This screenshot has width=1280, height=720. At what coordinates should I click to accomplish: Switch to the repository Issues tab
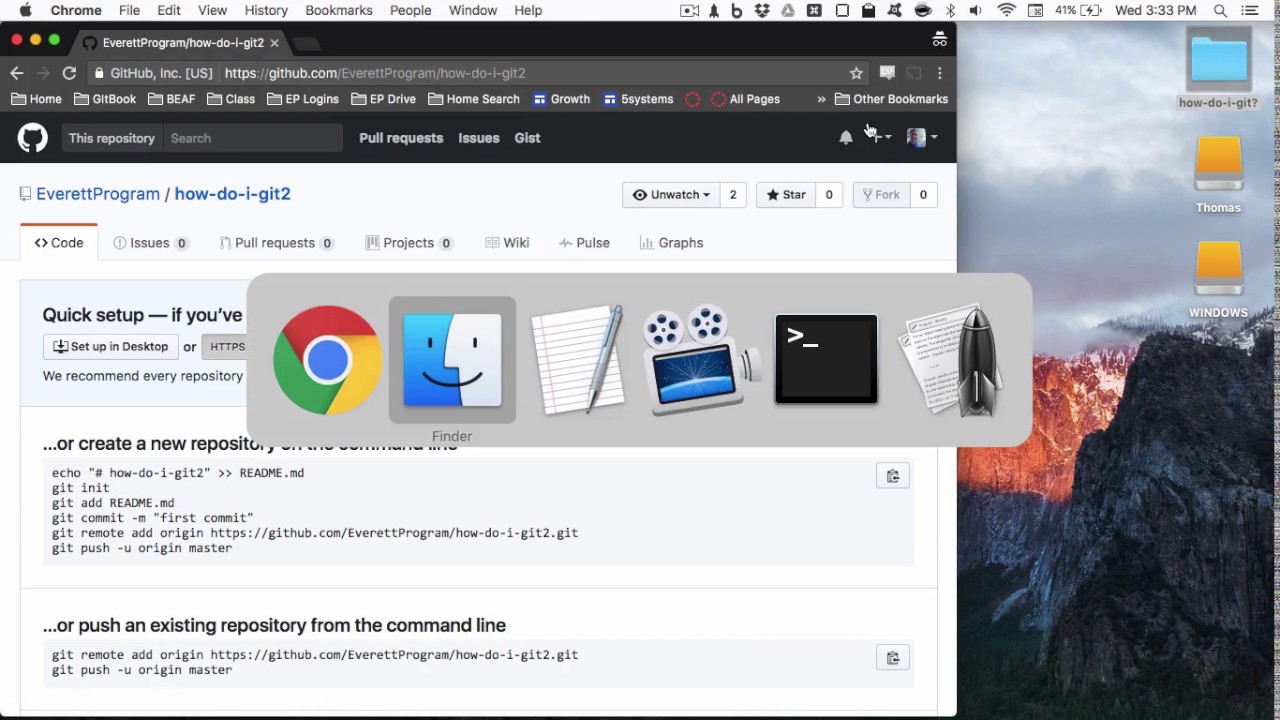(x=151, y=243)
